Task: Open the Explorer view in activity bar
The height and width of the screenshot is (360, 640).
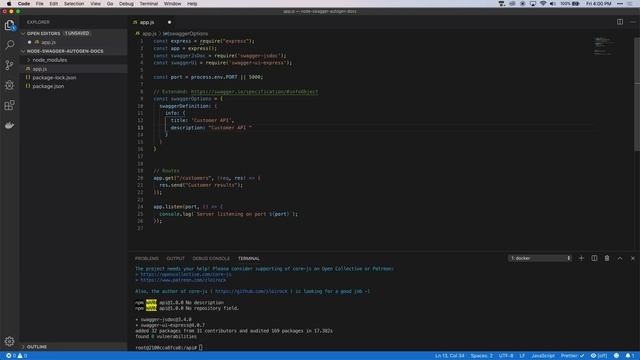Action: click(9, 25)
